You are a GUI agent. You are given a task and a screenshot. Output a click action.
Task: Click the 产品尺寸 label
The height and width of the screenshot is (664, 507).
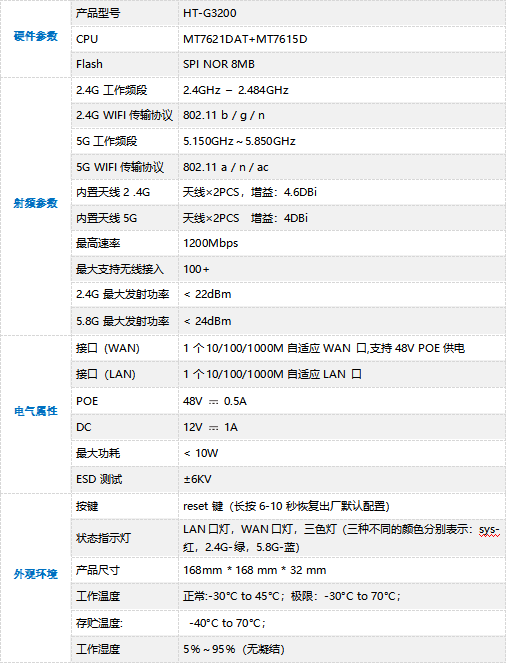pyautogui.click(x=98, y=570)
